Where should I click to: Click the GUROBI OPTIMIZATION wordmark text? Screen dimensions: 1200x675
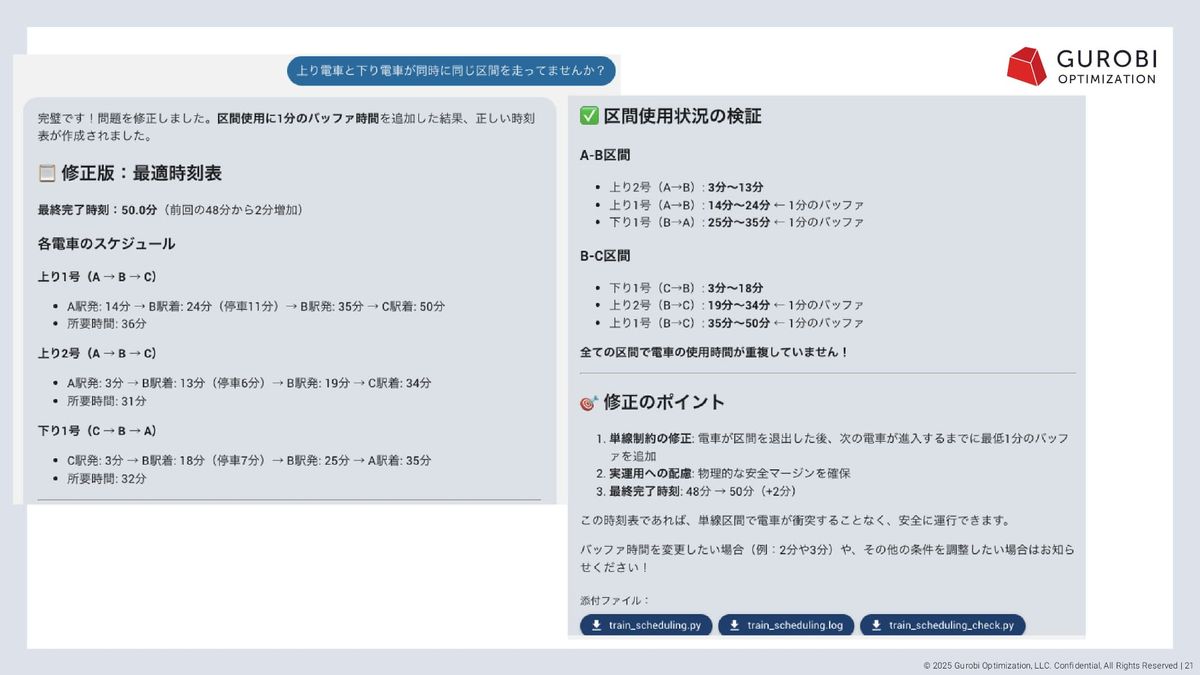1106,65
